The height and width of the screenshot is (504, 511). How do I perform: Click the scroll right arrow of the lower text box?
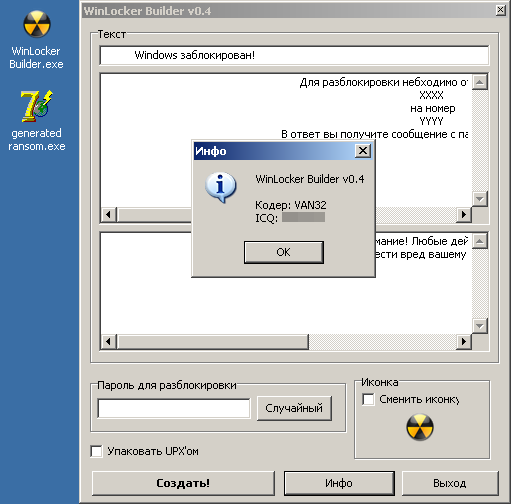coord(464,341)
